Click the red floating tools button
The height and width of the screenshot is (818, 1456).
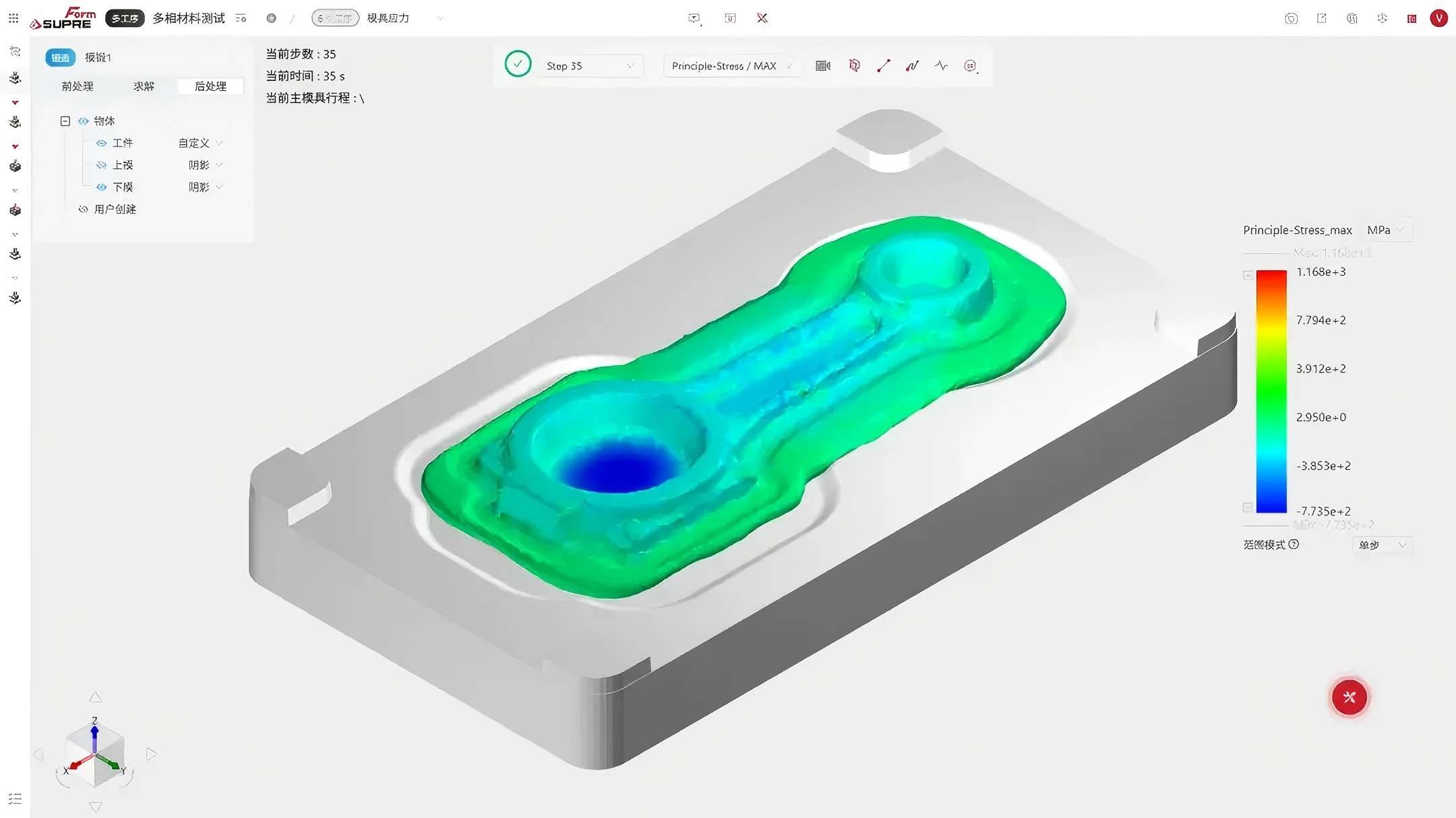[1349, 697]
